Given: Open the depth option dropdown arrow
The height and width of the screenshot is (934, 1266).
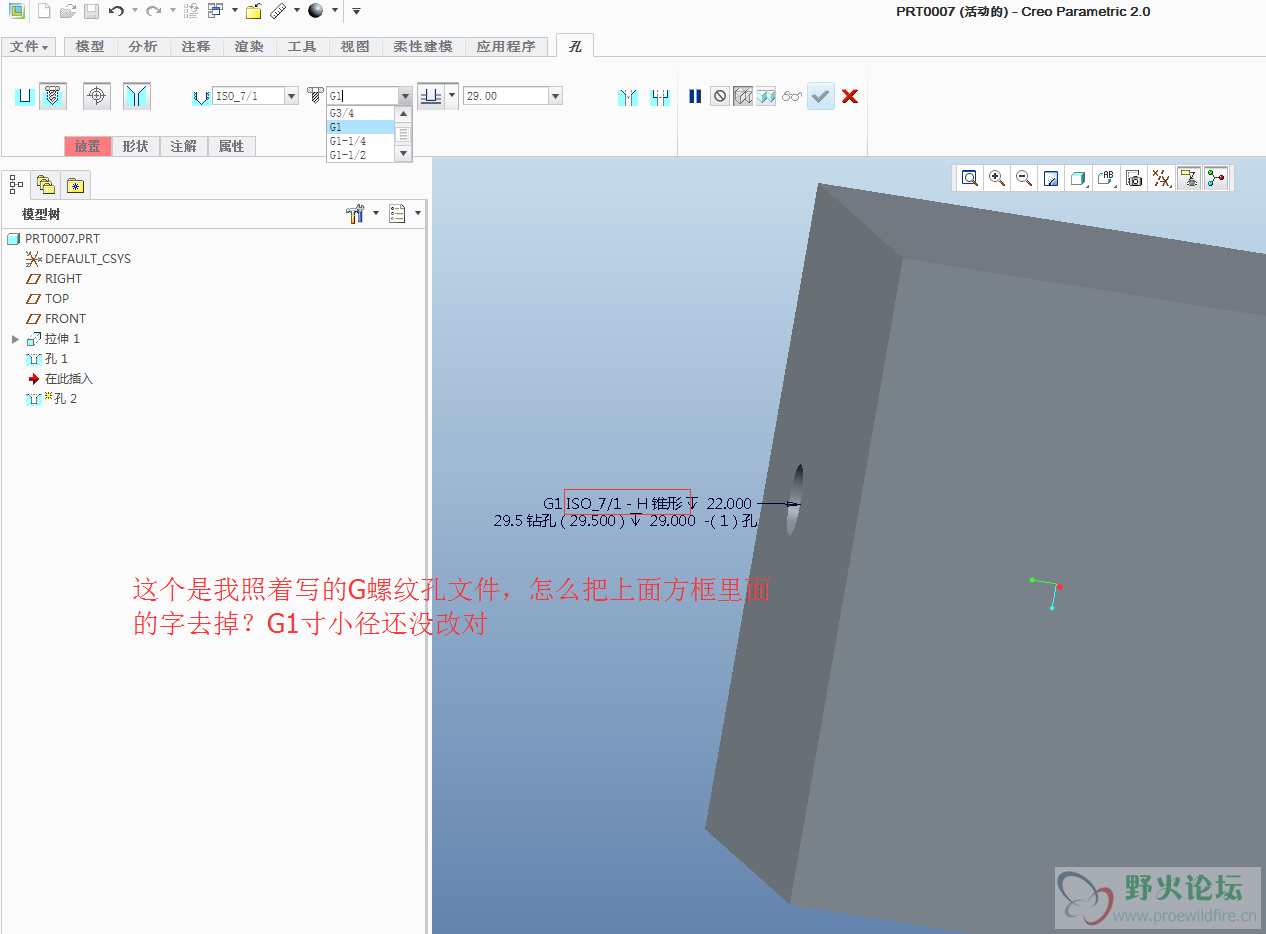Looking at the screenshot, I should [x=452, y=96].
